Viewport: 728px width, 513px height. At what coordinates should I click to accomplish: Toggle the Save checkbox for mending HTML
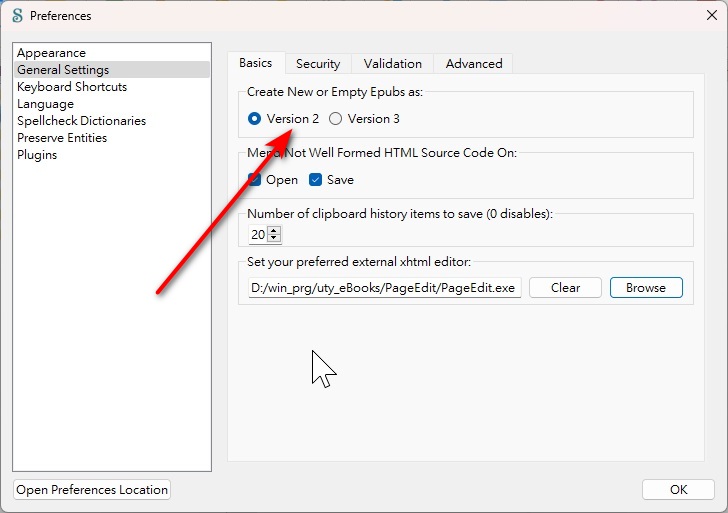pyautogui.click(x=316, y=180)
